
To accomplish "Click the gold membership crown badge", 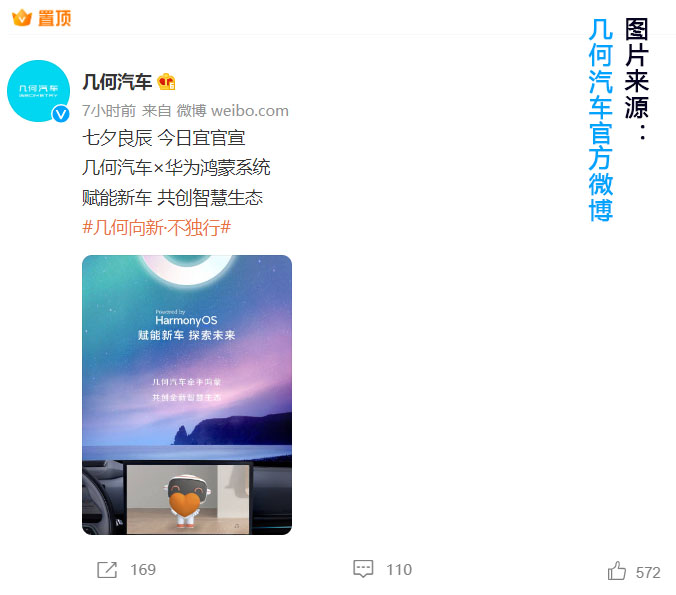I will (x=166, y=81).
